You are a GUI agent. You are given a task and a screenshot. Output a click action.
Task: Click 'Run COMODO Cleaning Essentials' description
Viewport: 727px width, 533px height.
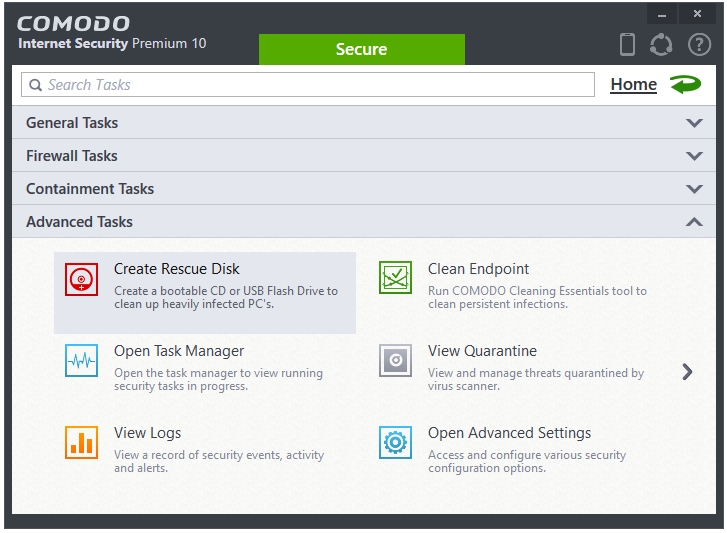pyautogui.click(x=537, y=297)
